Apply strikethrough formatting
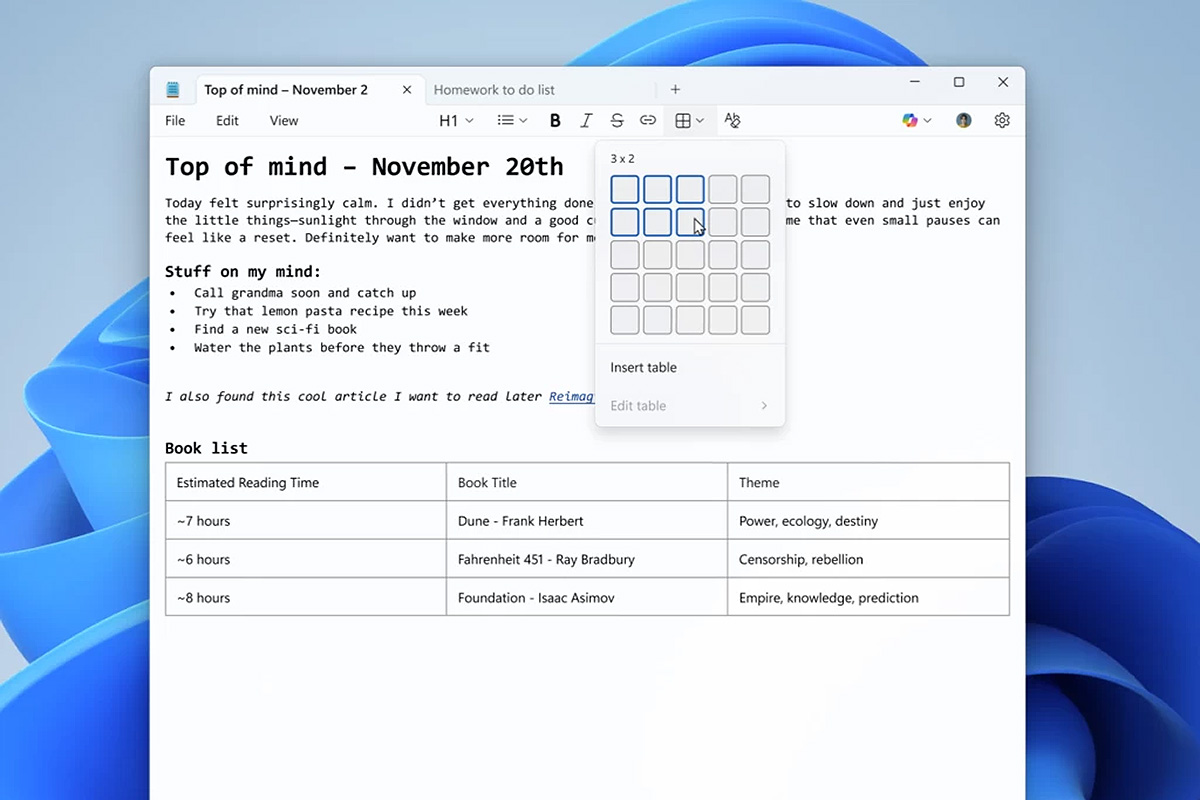This screenshot has width=1200, height=800. point(617,121)
